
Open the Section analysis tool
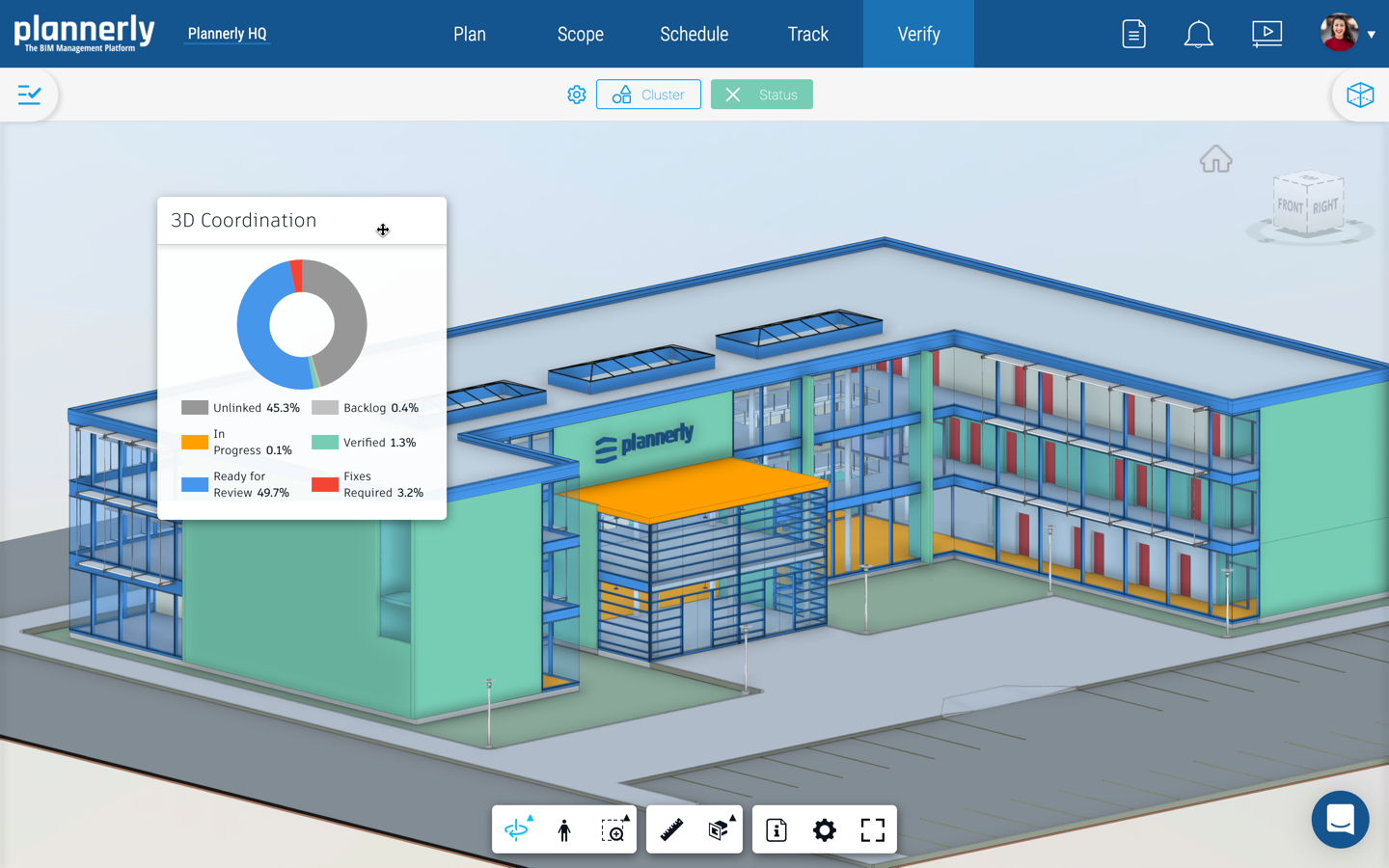click(x=720, y=829)
